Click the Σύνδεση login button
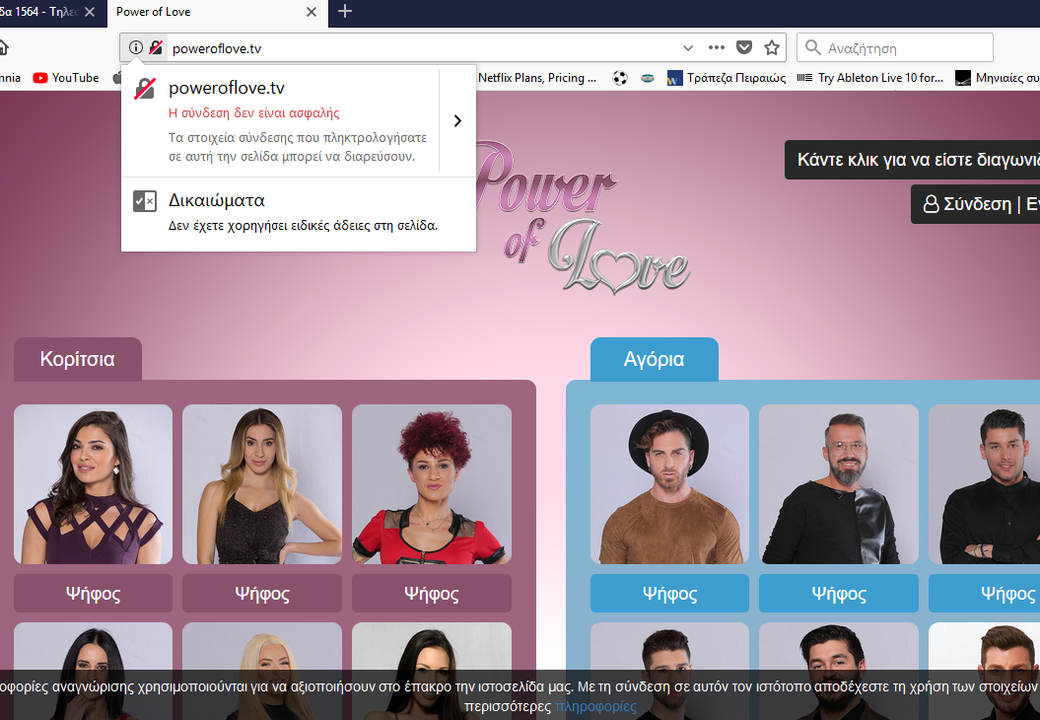 978,204
